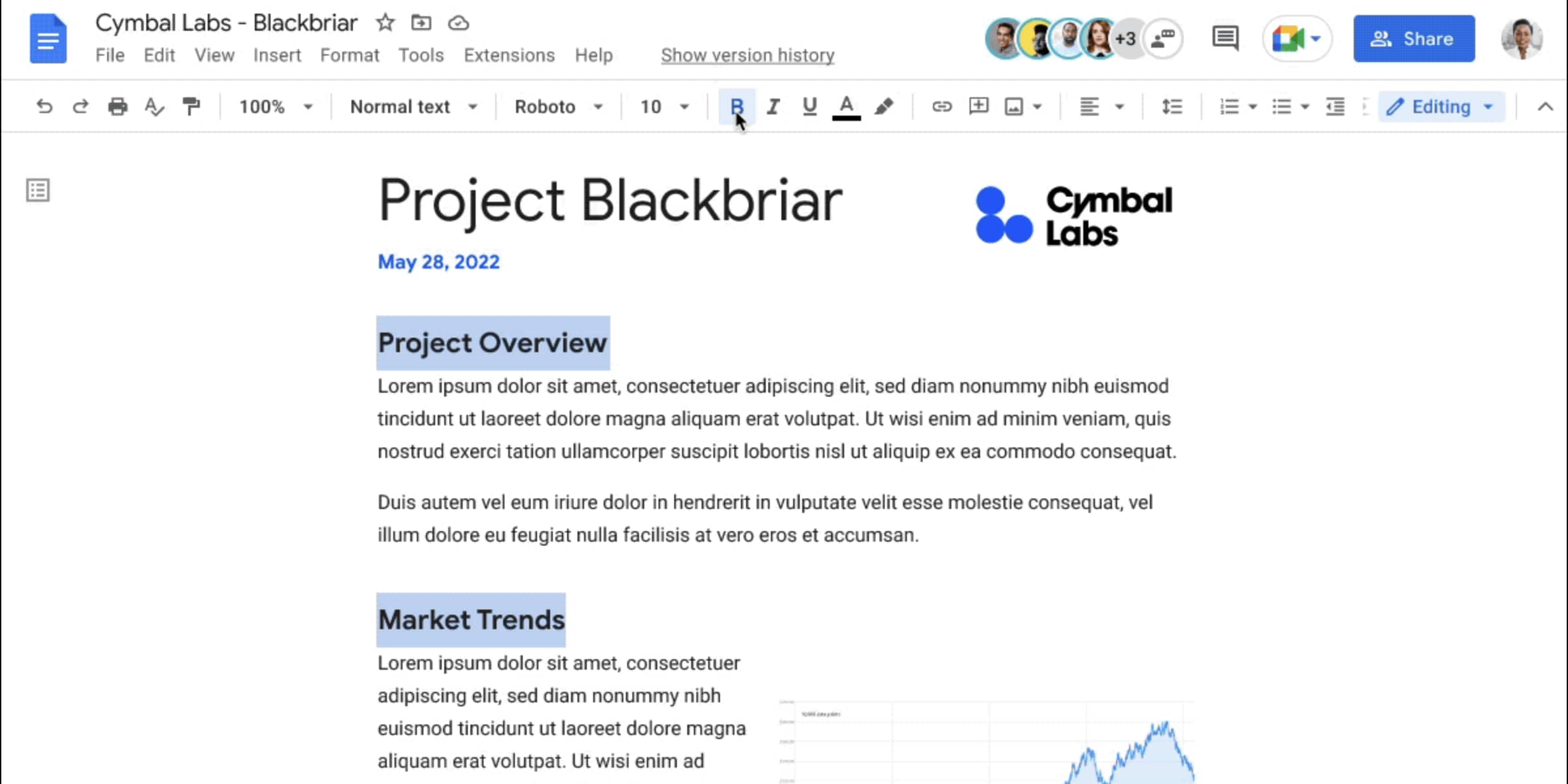Open text highlight color picker
1568x784 pixels.
pyautogui.click(x=884, y=106)
